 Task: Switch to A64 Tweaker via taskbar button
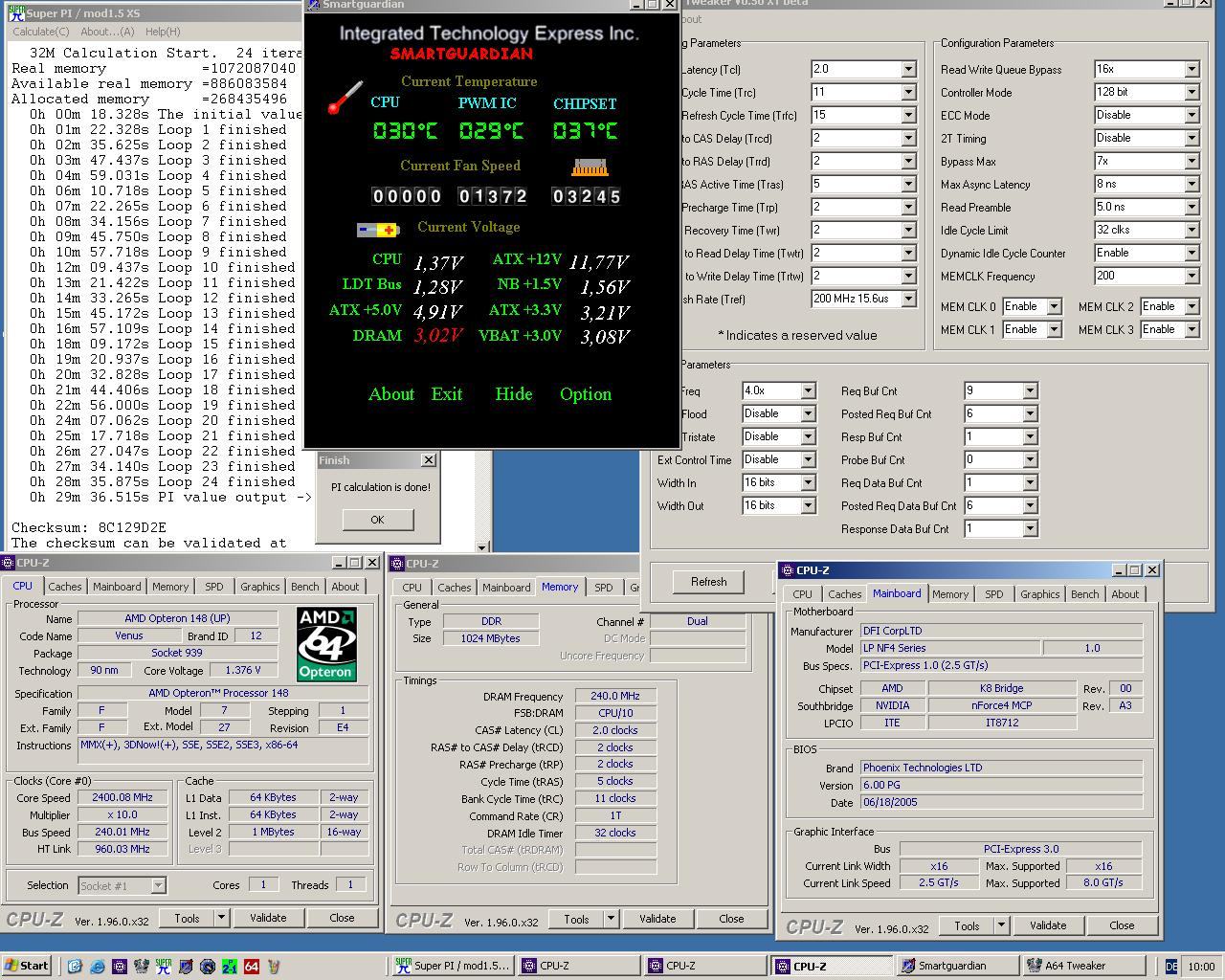pos(1082,966)
